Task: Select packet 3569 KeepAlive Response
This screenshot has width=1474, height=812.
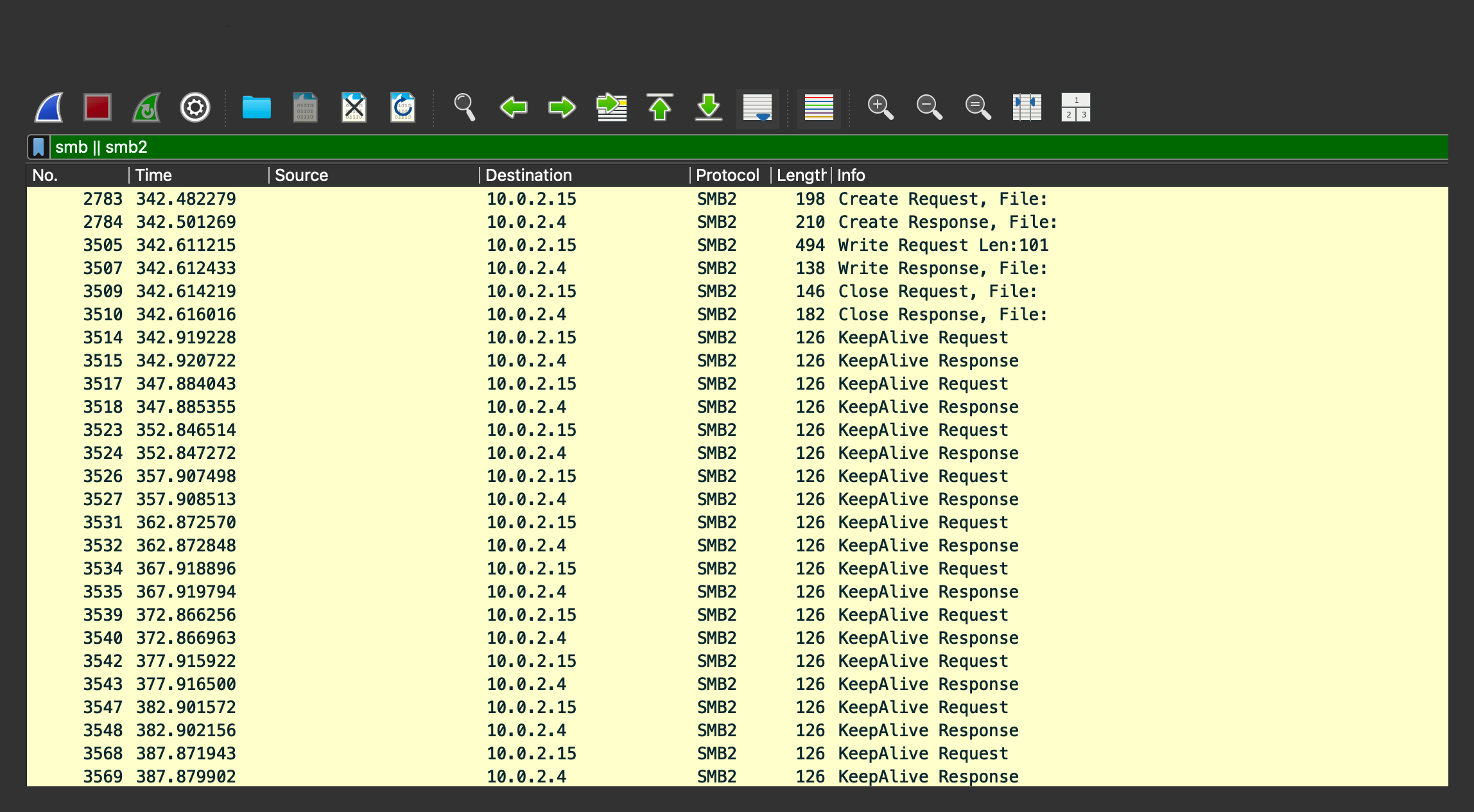Action: [x=737, y=777]
